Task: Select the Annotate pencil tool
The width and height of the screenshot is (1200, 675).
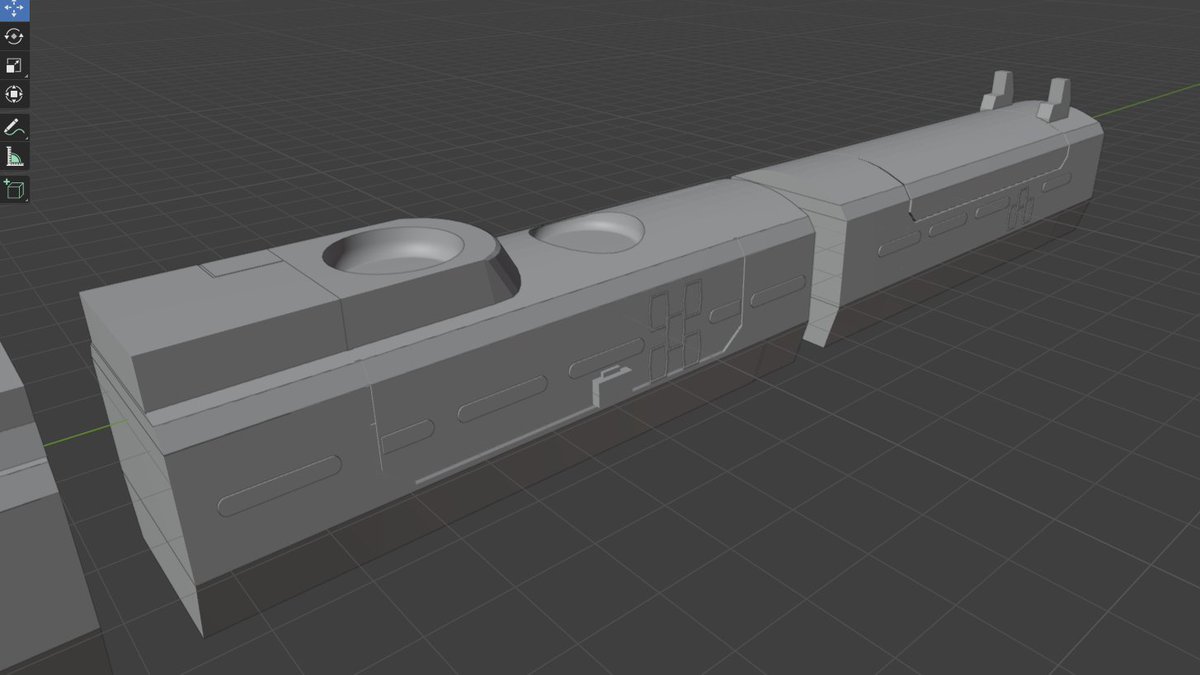Action: pos(14,128)
